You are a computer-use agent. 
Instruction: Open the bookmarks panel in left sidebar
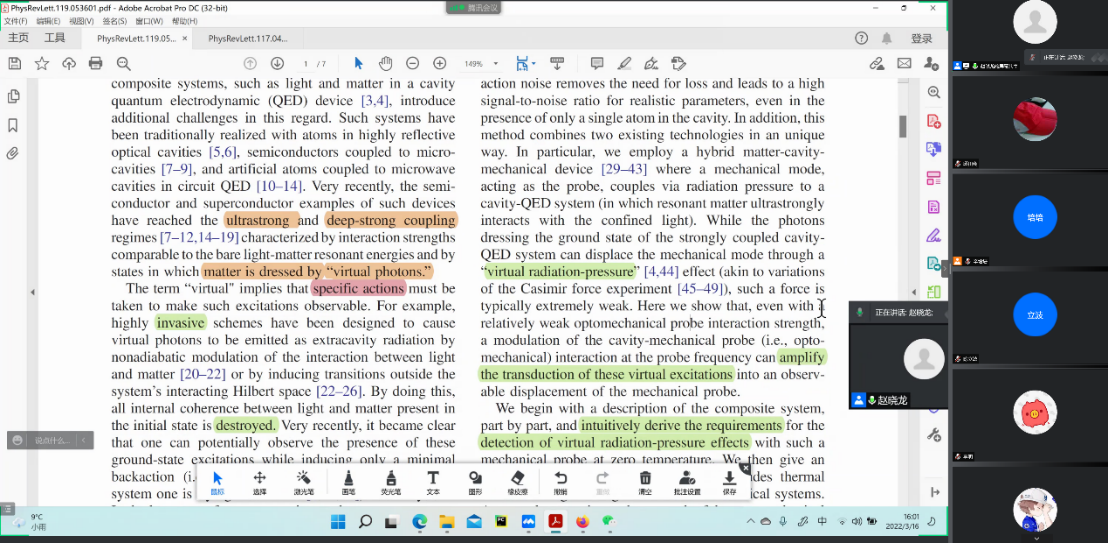click(13, 125)
